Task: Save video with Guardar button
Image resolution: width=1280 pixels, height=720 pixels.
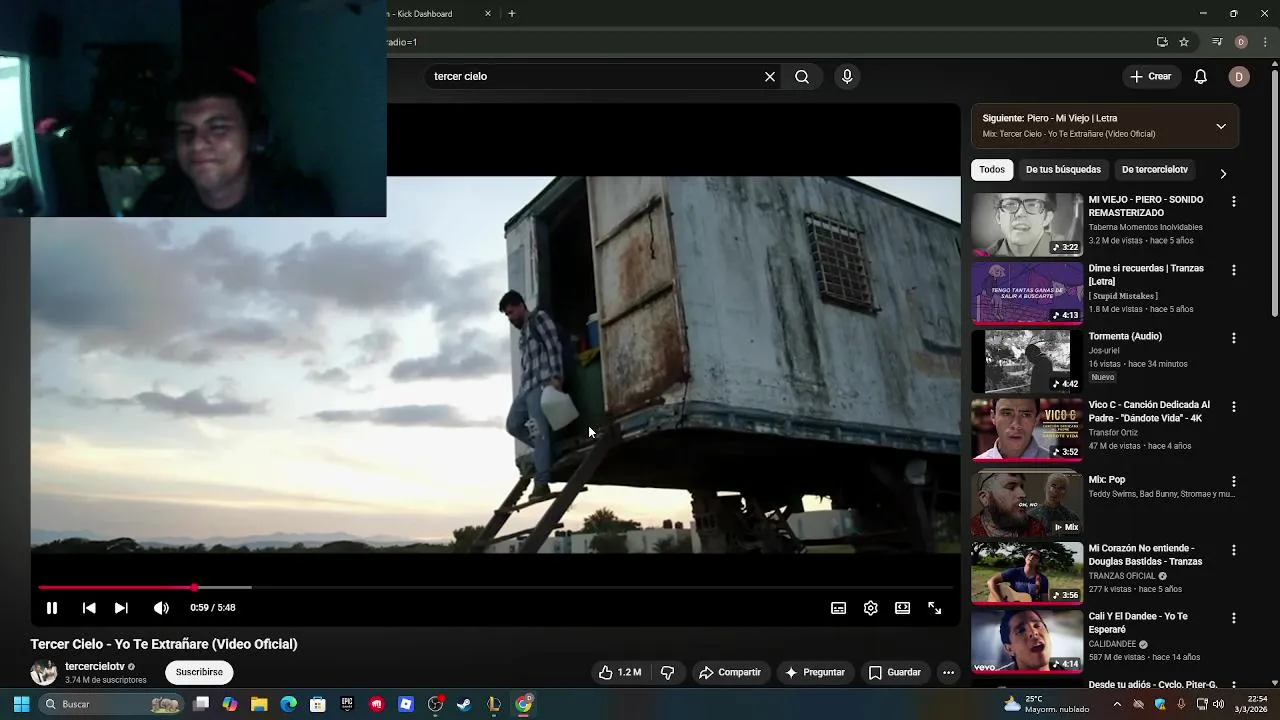Action: tap(895, 673)
